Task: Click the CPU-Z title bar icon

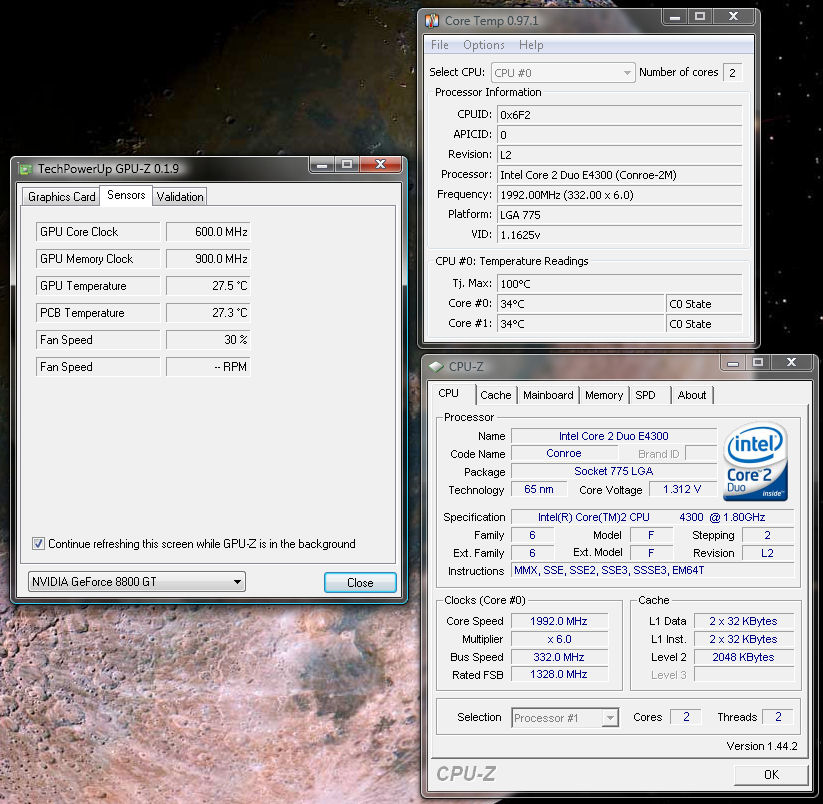Action: 436,367
